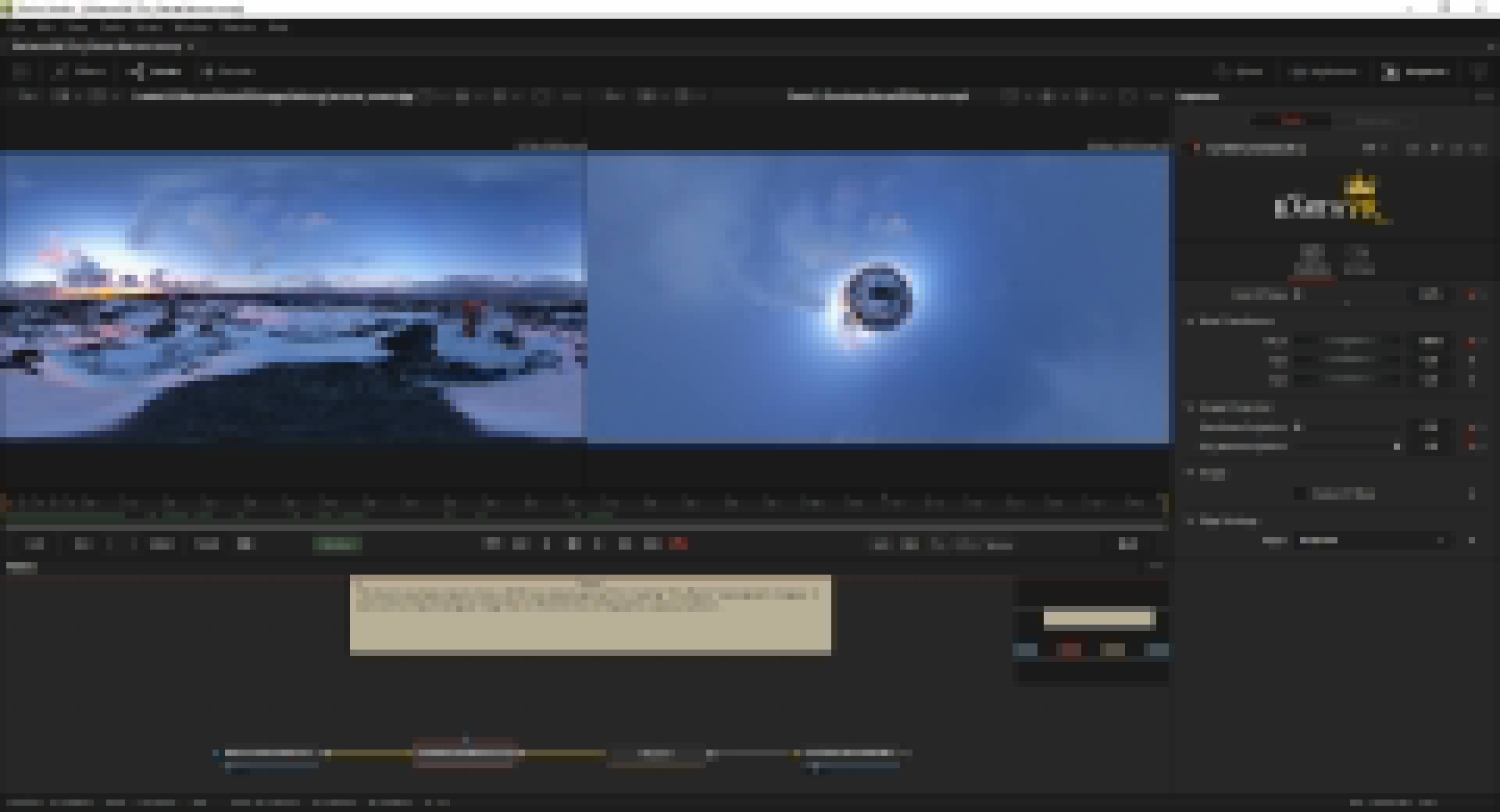Toggle the Inspector panel button
This screenshot has height=812, width=1500.
pyautogui.click(x=1416, y=72)
